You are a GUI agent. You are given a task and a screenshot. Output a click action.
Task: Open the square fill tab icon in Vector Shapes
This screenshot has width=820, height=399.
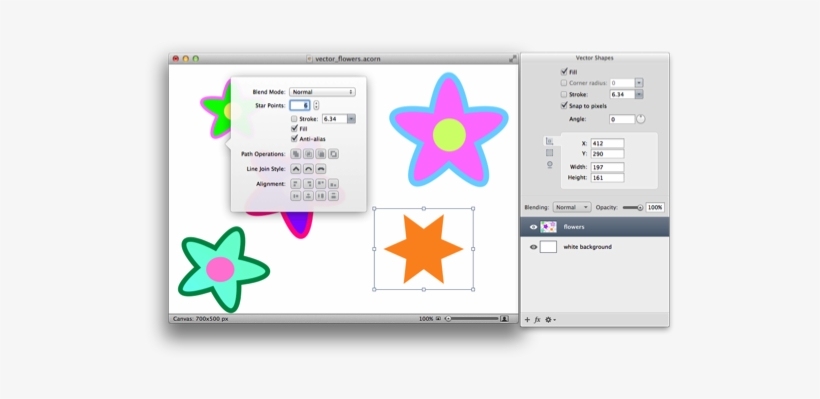coord(549,153)
